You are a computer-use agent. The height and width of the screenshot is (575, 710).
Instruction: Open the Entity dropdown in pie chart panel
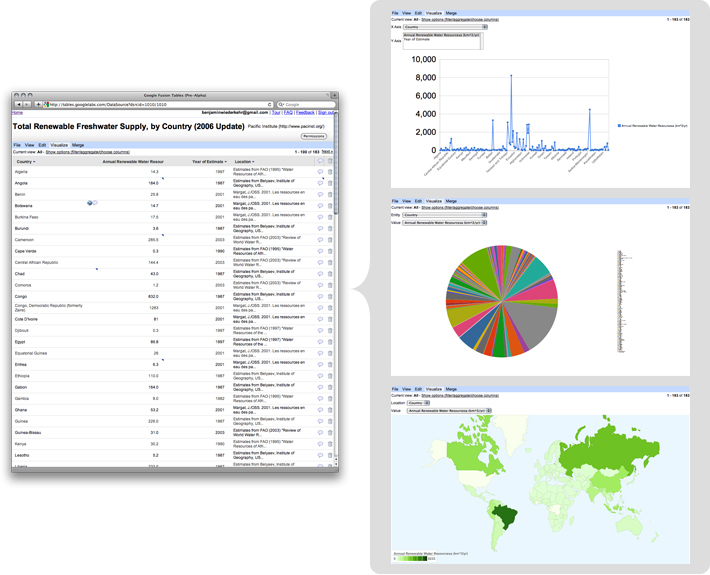point(445,215)
